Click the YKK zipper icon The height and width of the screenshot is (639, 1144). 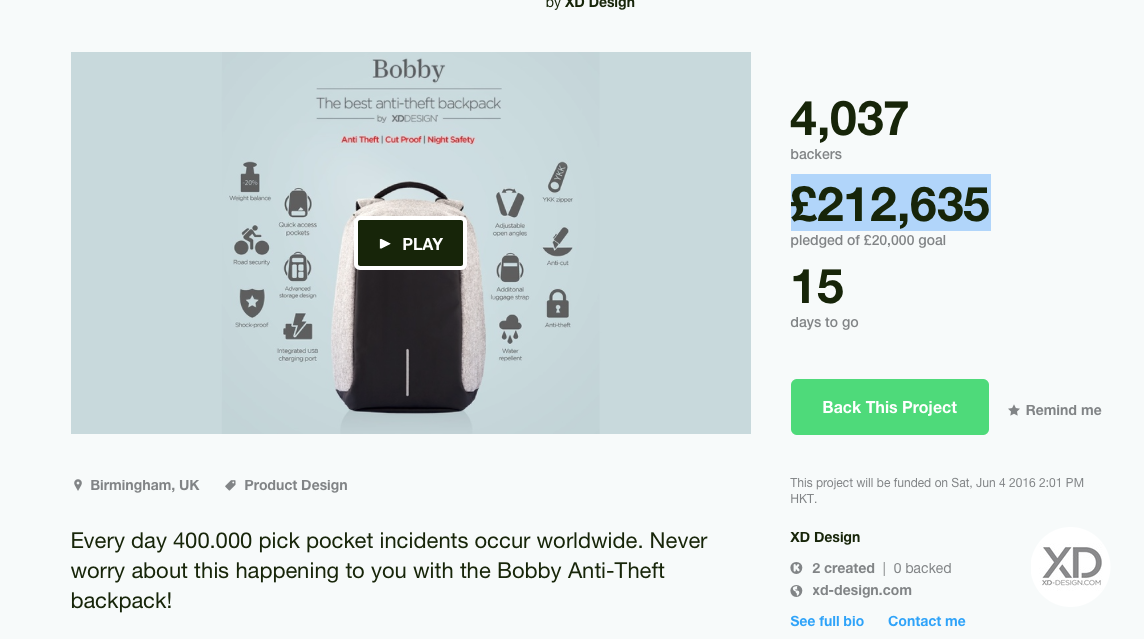pos(559,178)
